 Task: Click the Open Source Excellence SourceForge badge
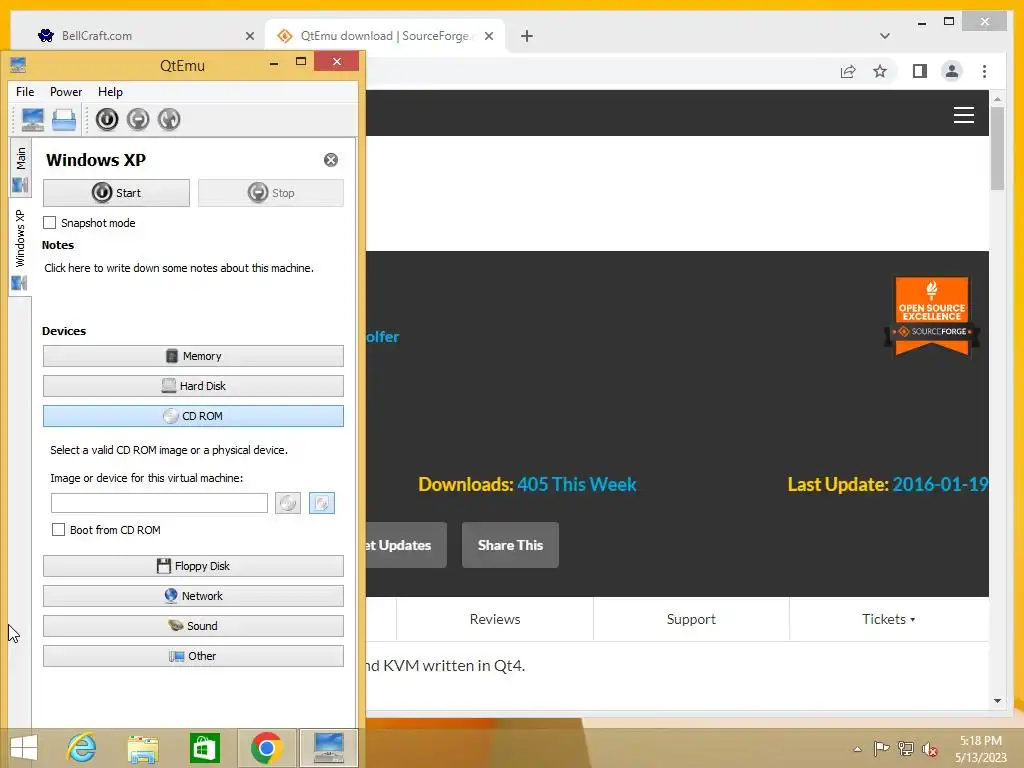pos(932,316)
